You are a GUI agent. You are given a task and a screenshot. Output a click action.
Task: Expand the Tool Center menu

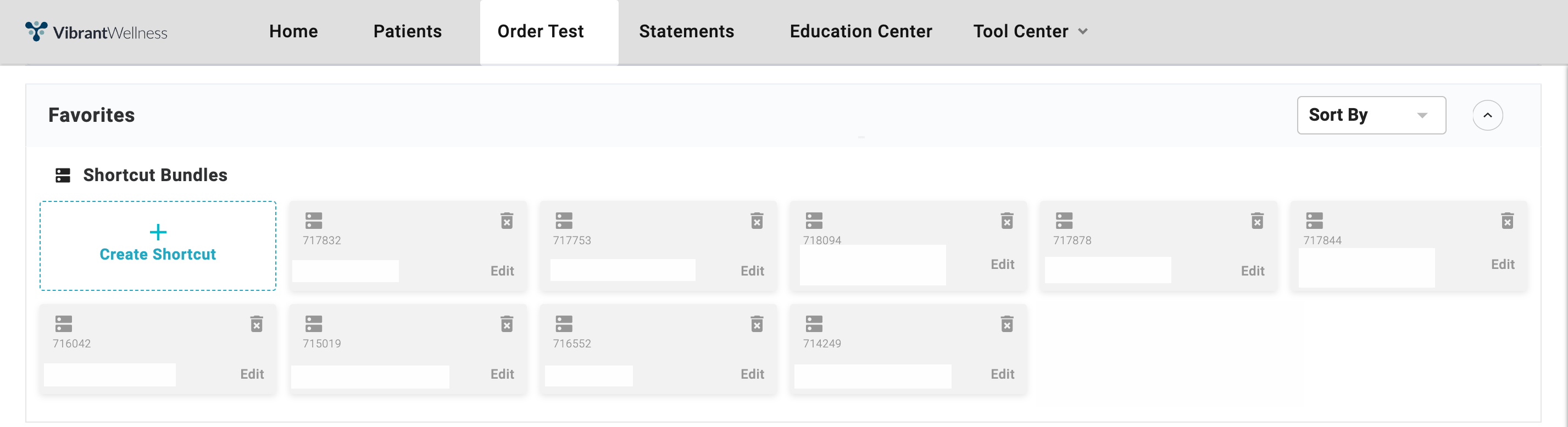coord(1030,32)
